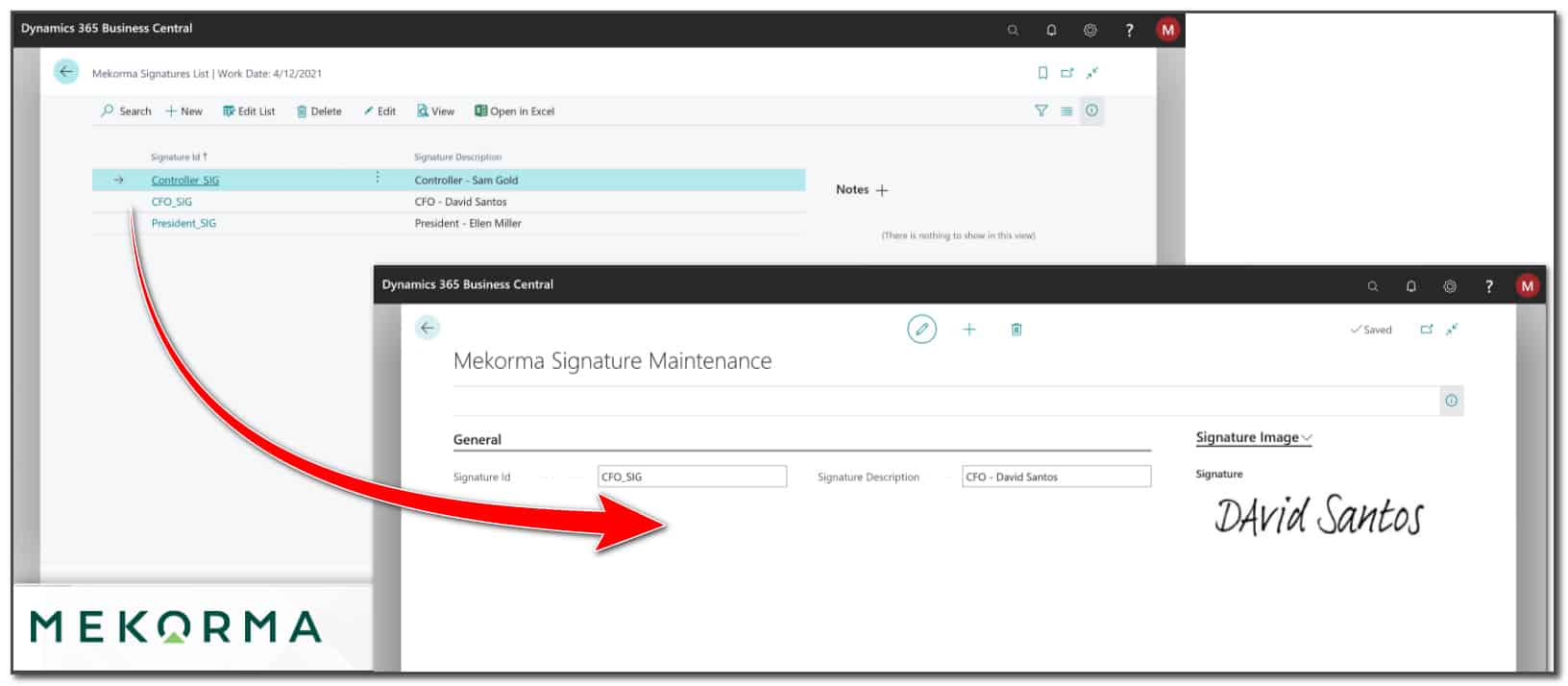
Task: Open settings gear in the front window
Action: (1450, 286)
